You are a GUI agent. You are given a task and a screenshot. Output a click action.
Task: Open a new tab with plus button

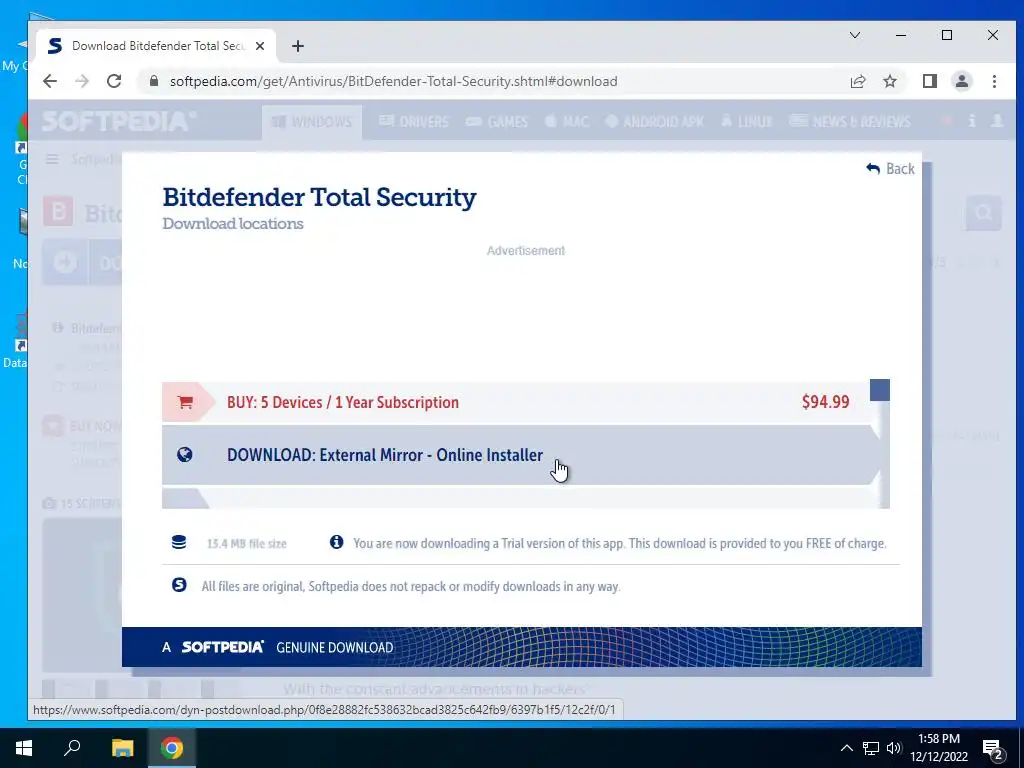[298, 46]
